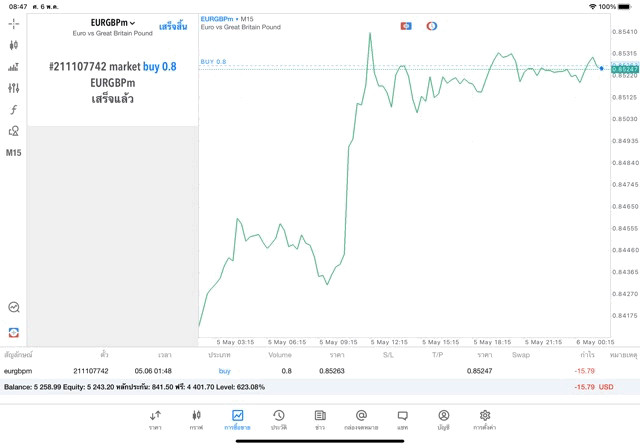Open the History clock tab
The width and height of the screenshot is (640, 447).
point(279,420)
